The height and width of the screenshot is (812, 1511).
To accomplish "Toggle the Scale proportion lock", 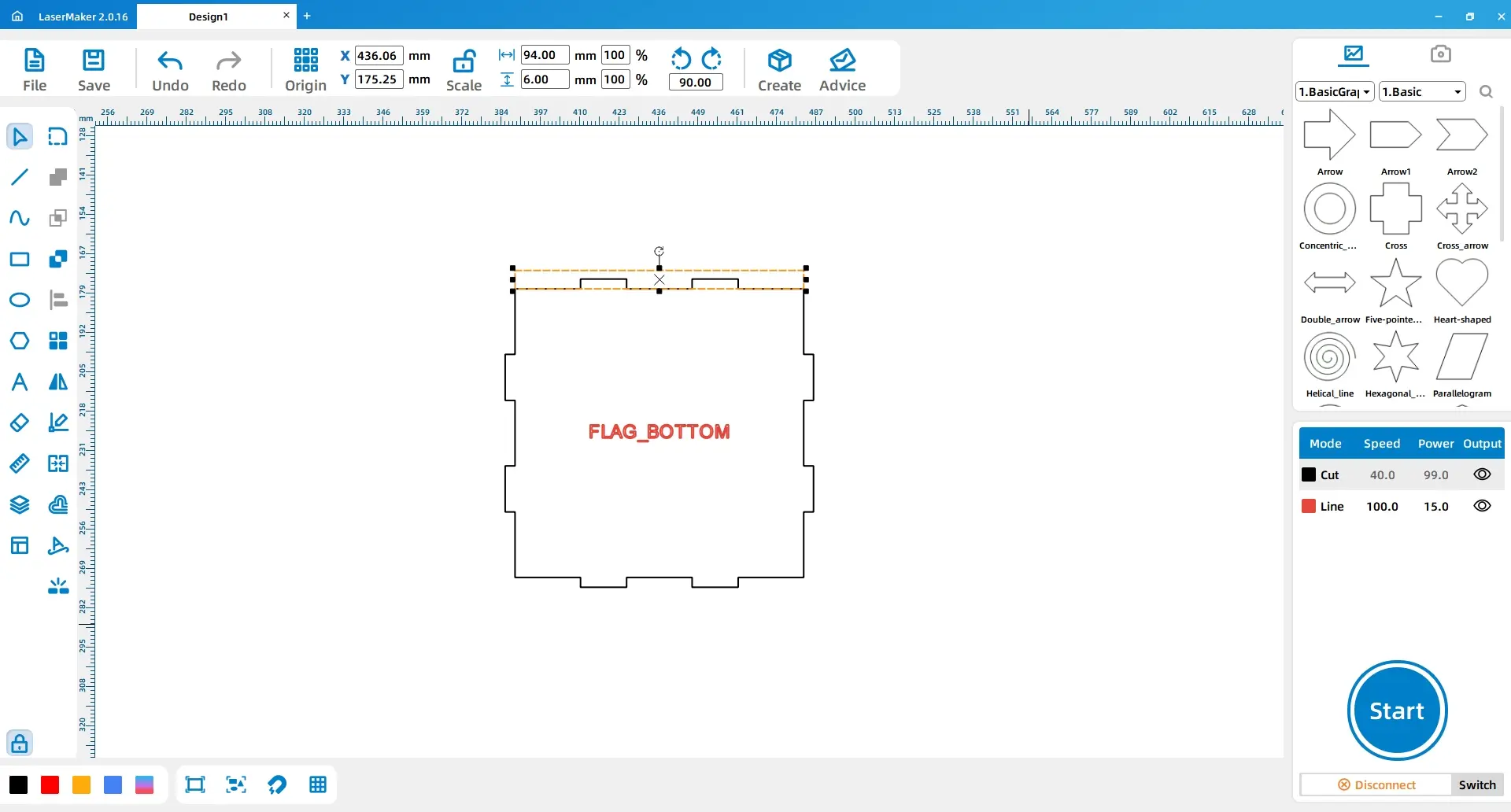I will point(464,70).
